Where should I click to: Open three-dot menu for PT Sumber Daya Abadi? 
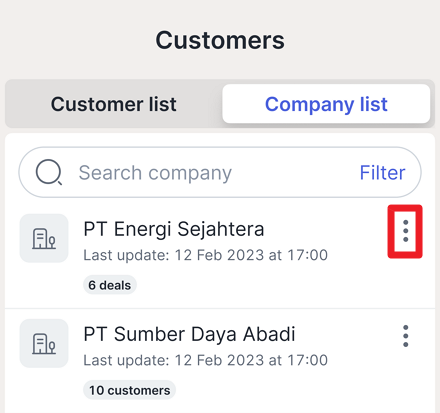tap(405, 336)
